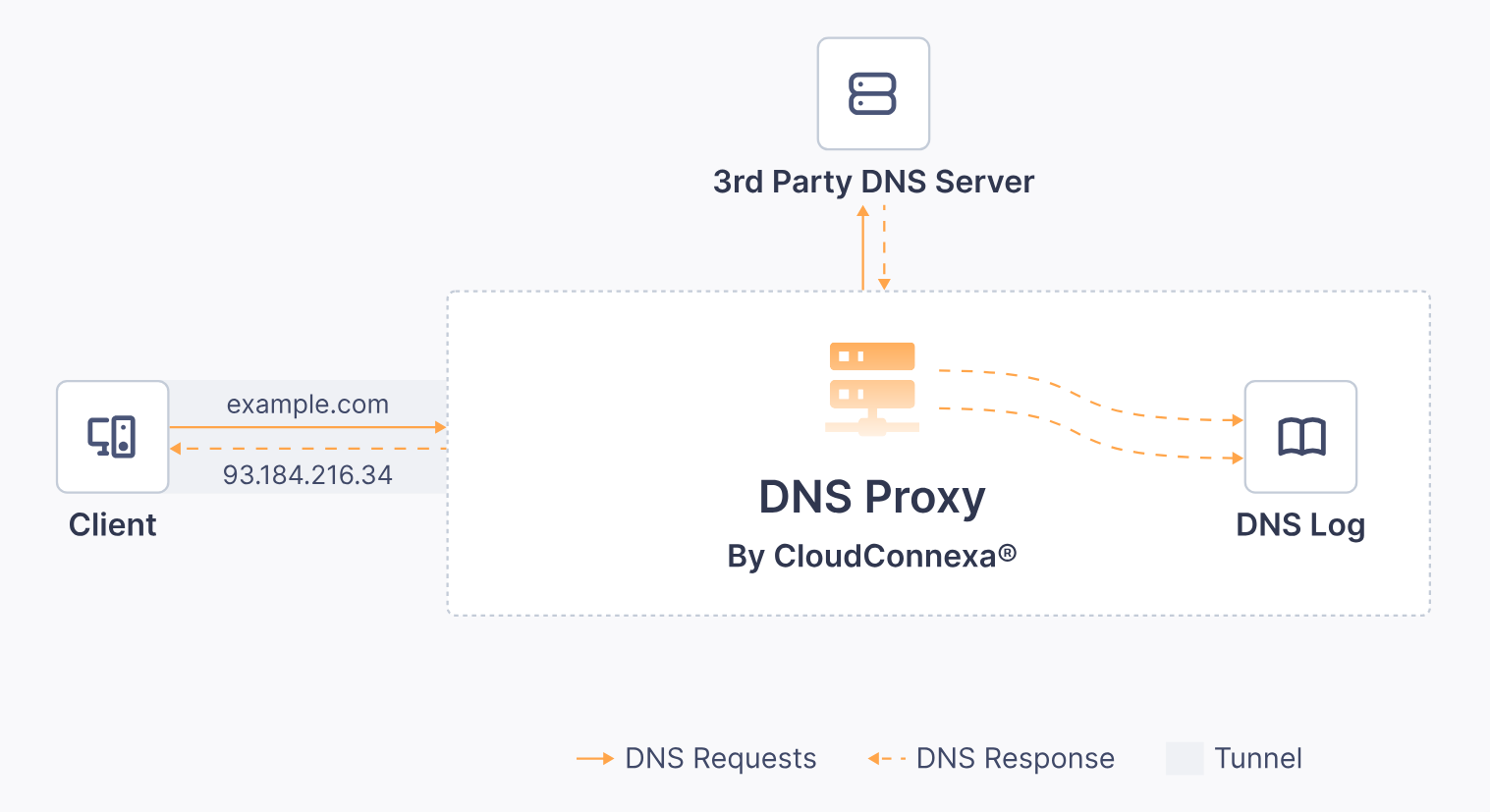Click the orange DNS Proxy server icon

pyautogui.click(x=872, y=388)
